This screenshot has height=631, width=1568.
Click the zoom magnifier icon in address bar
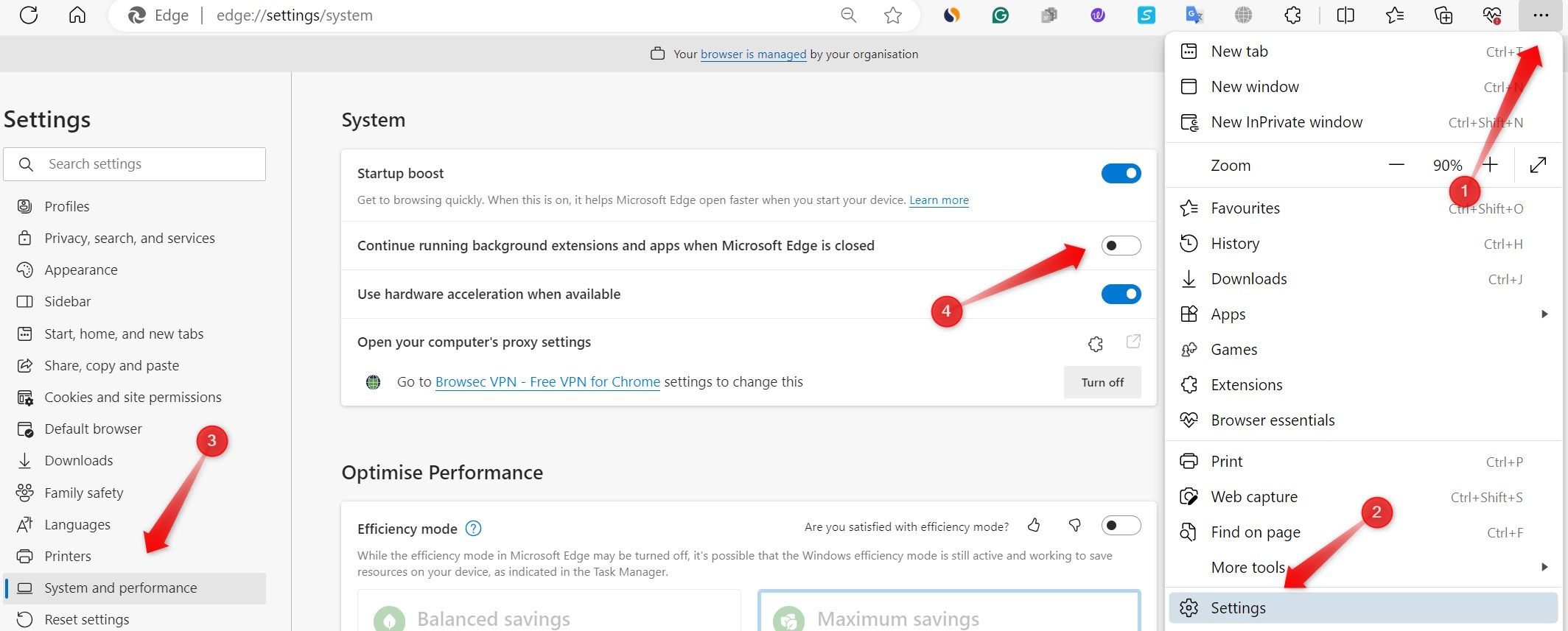click(x=849, y=15)
